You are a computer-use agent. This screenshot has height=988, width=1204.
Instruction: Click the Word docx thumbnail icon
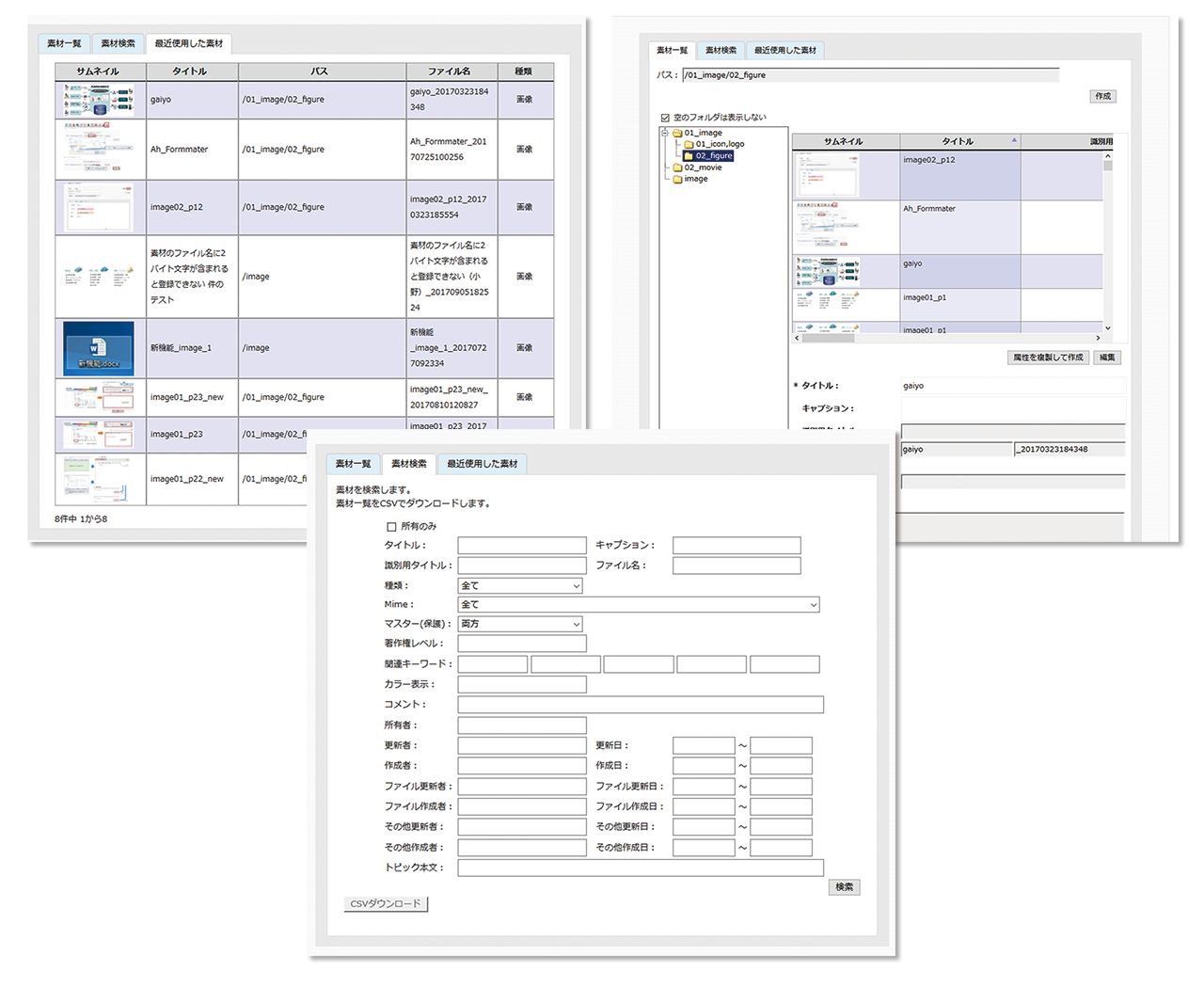coord(99,348)
